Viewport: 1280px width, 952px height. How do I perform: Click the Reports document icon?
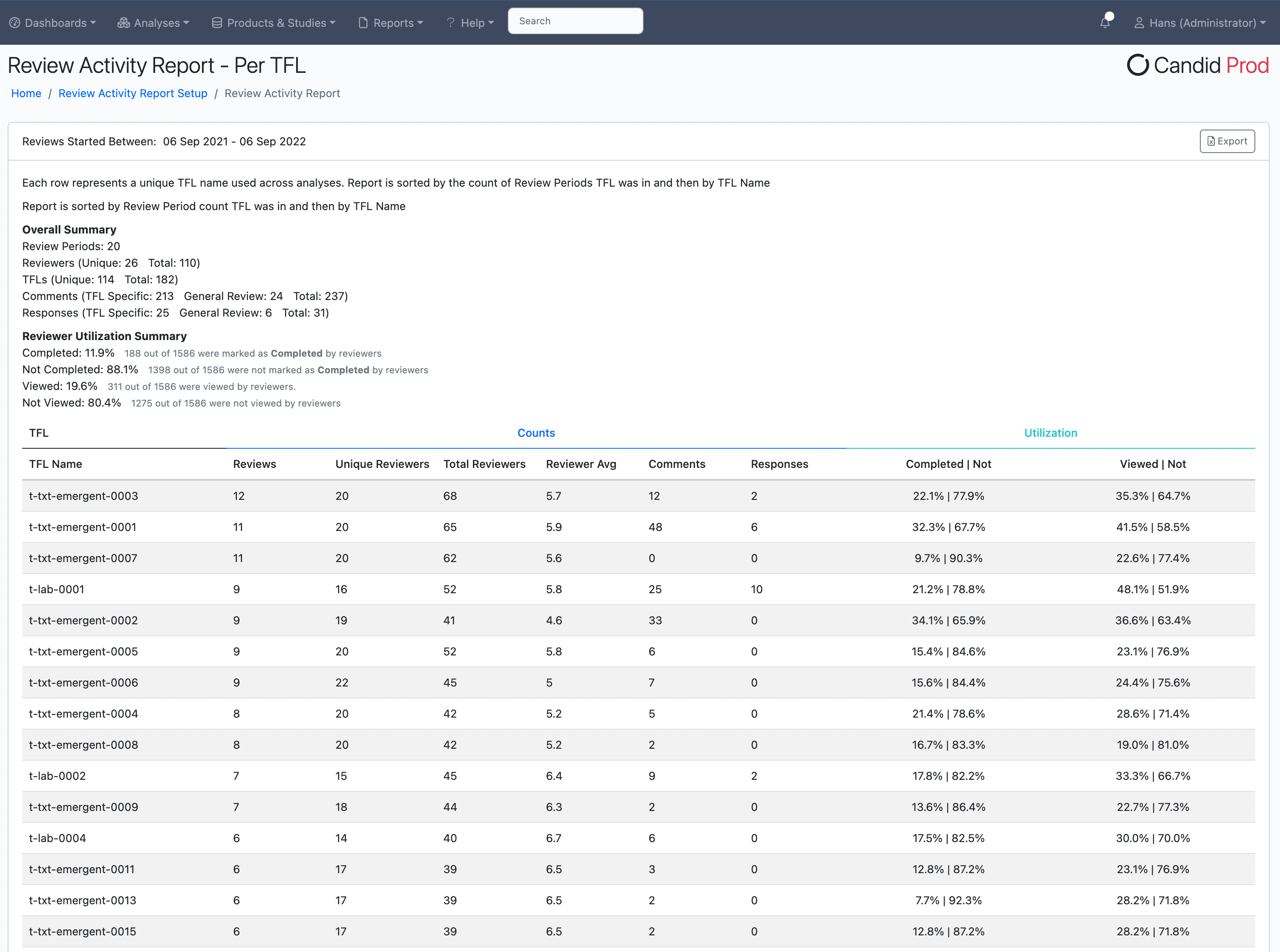point(363,23)
